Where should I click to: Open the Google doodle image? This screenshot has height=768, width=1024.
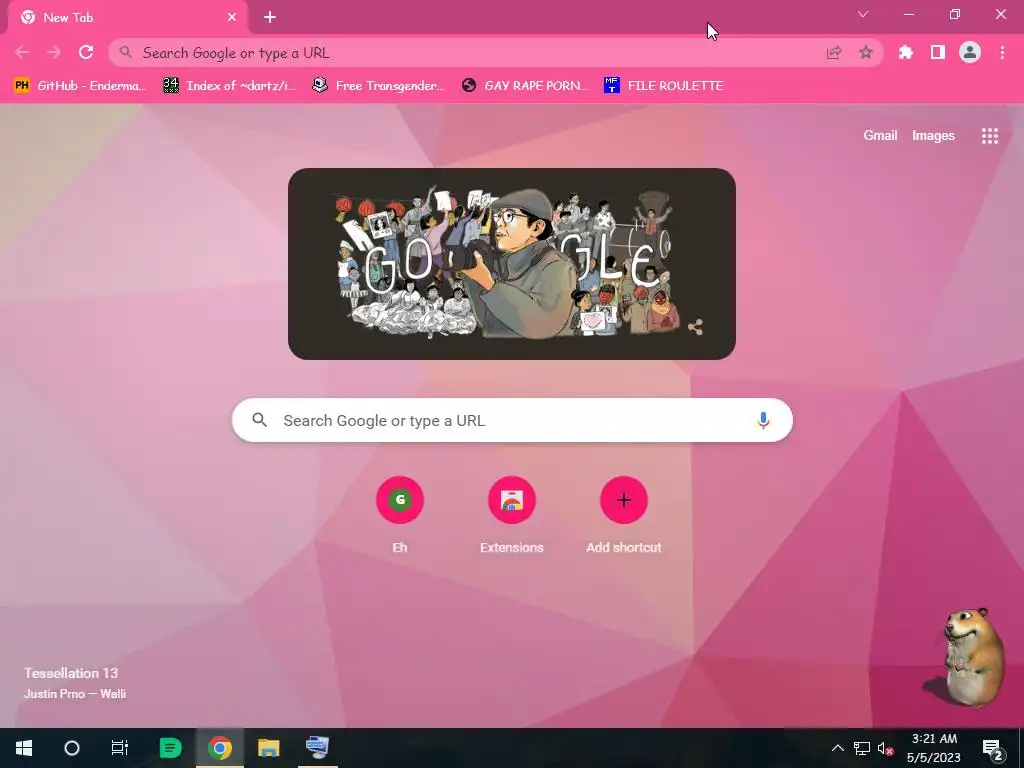512,264
